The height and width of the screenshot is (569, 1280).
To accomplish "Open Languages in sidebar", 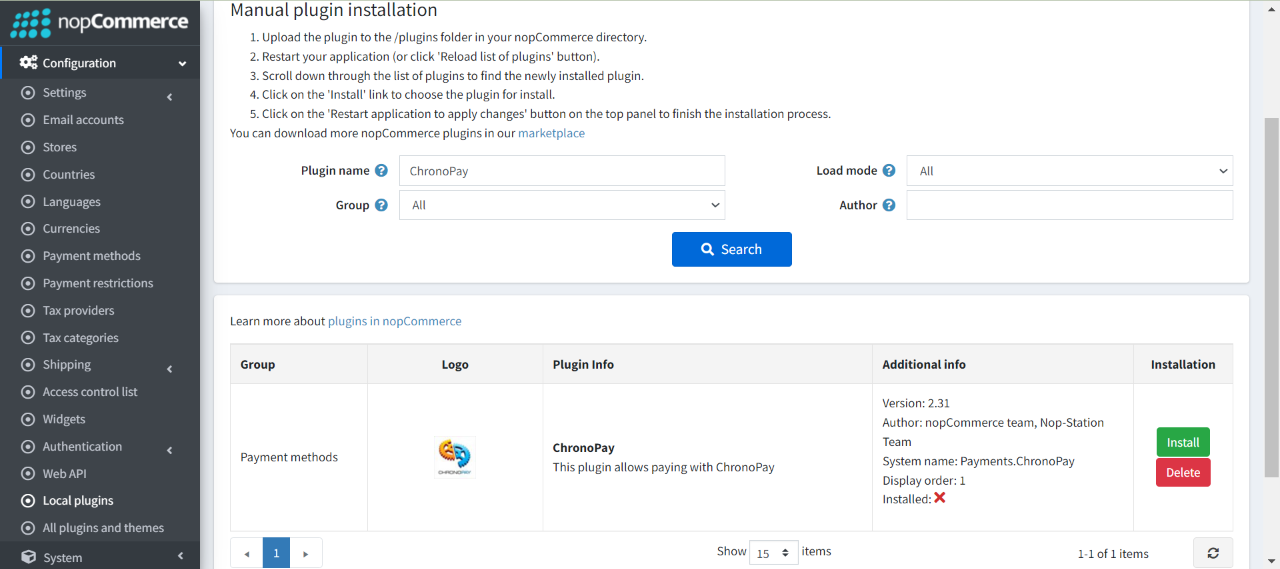I will 72,202.
